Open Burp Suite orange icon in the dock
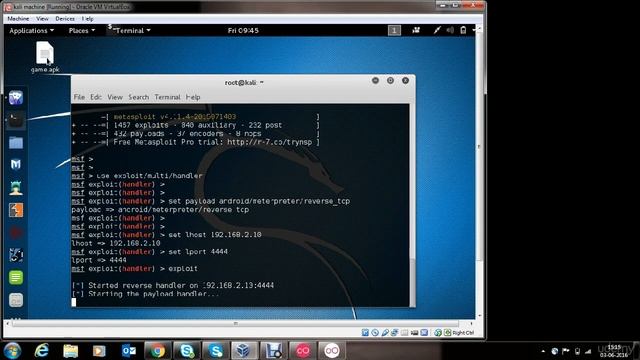Viewport: 640px width, 360px height. point(16,210)
